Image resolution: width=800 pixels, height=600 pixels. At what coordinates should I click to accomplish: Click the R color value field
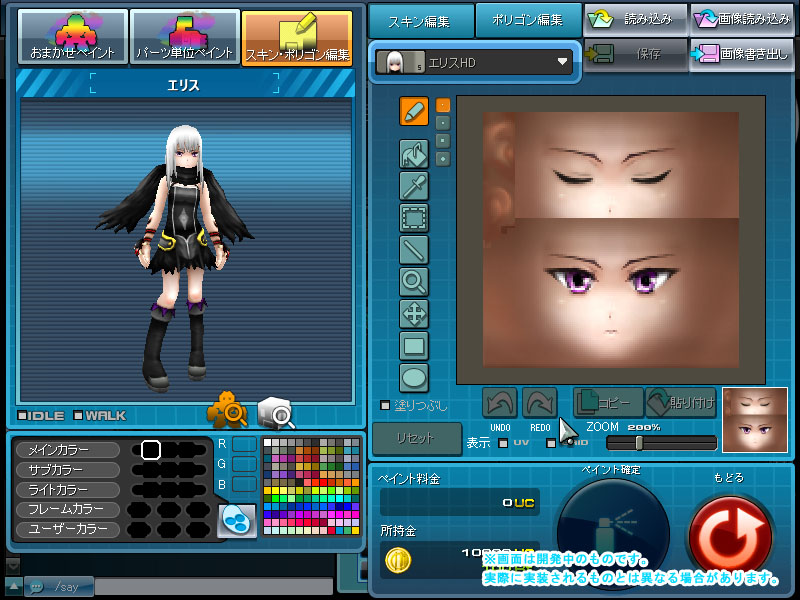tap(244, 444)
